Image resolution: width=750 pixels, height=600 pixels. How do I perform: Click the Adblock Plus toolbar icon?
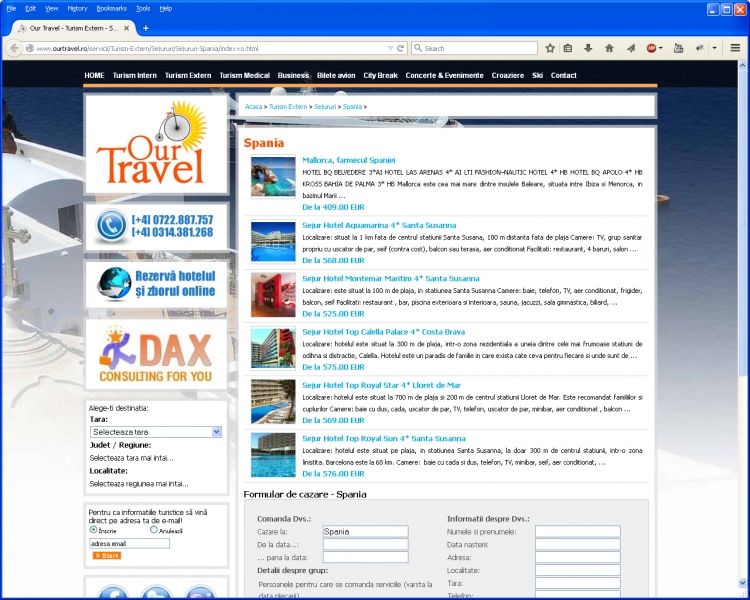click(653, 48)
